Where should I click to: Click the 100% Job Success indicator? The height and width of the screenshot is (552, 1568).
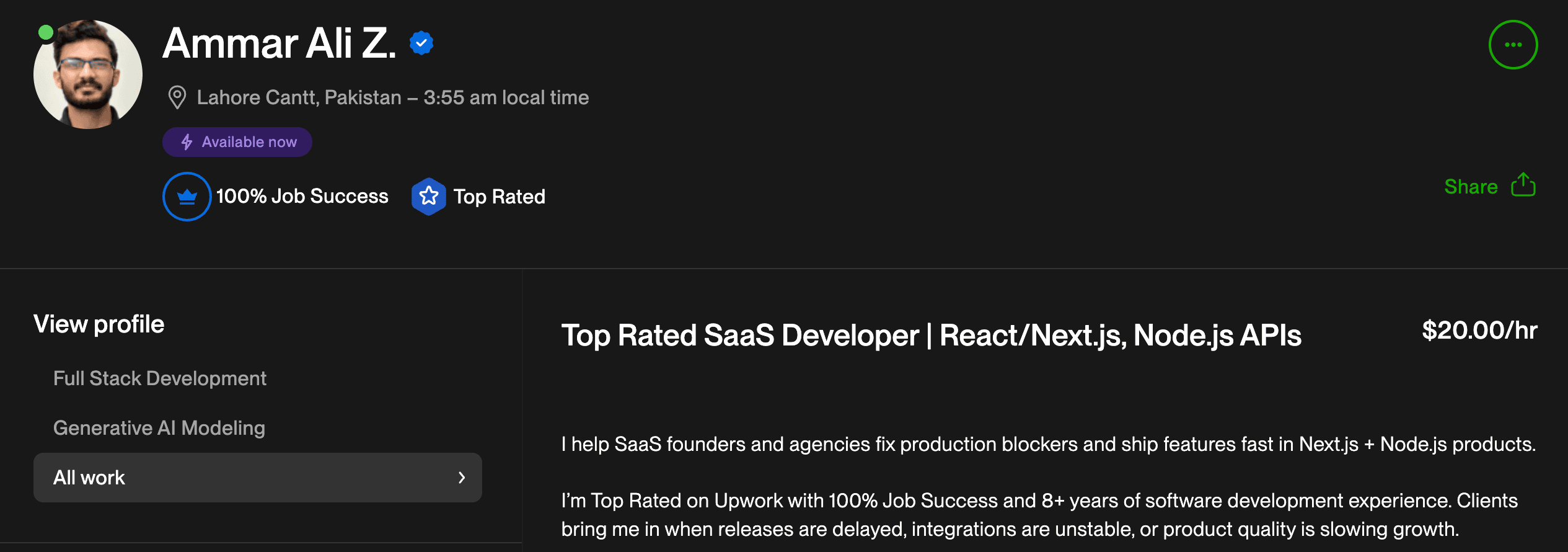click(x=302, y=196)
